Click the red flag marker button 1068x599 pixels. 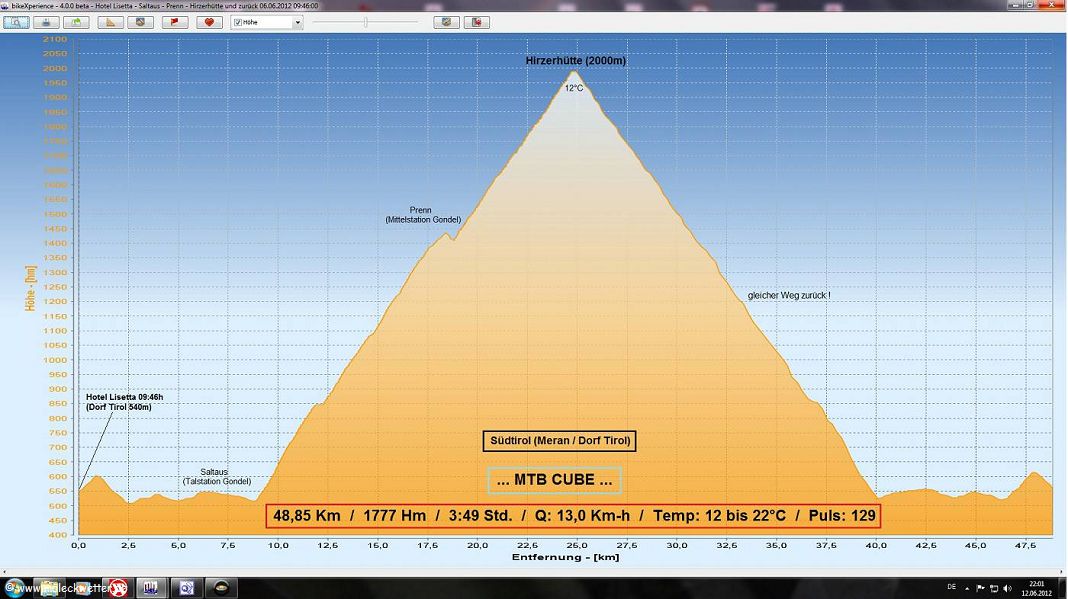pyautogui.click(x=175, y=22)
